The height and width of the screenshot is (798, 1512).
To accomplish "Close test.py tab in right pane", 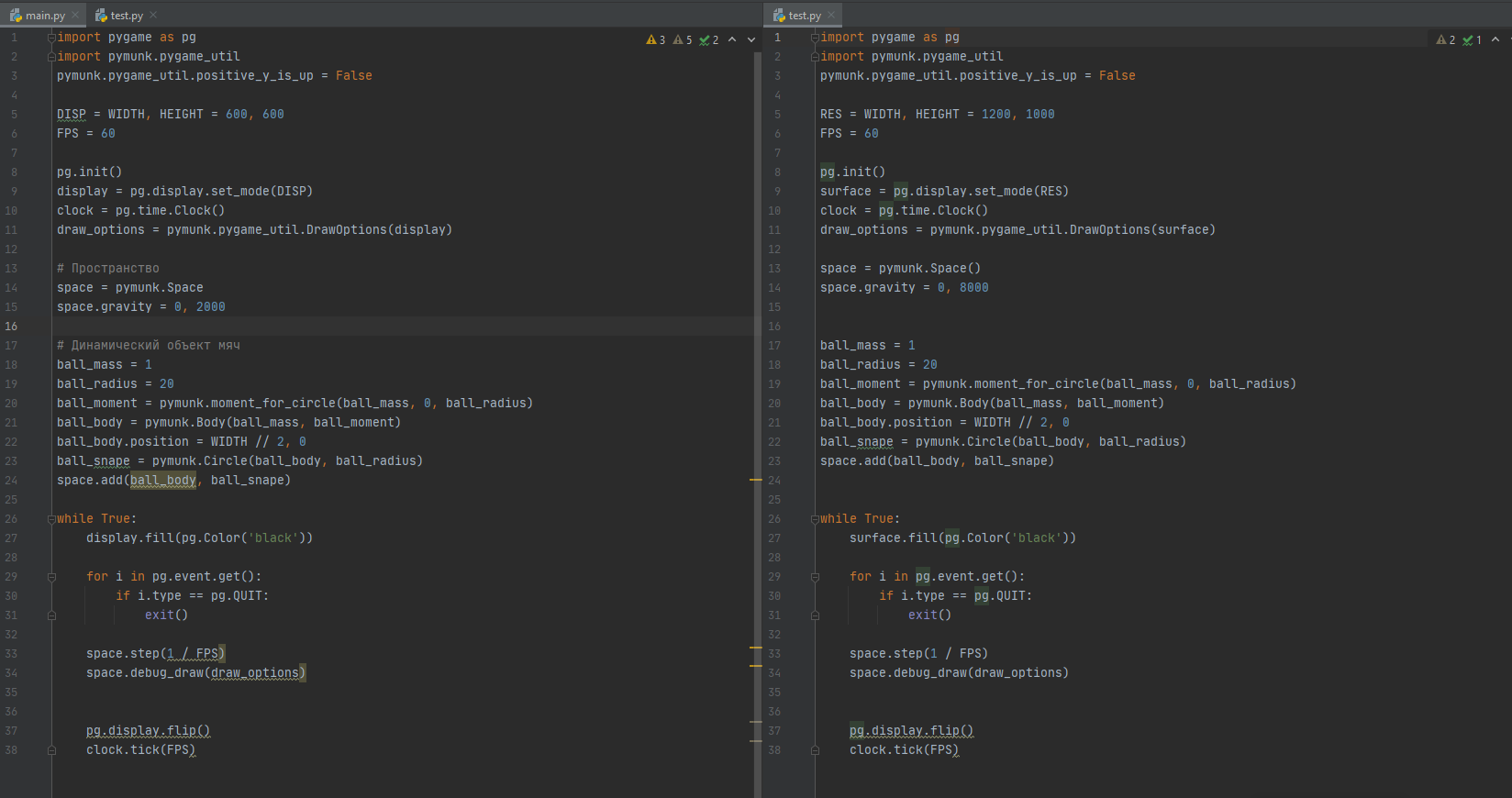I will 831,16.
